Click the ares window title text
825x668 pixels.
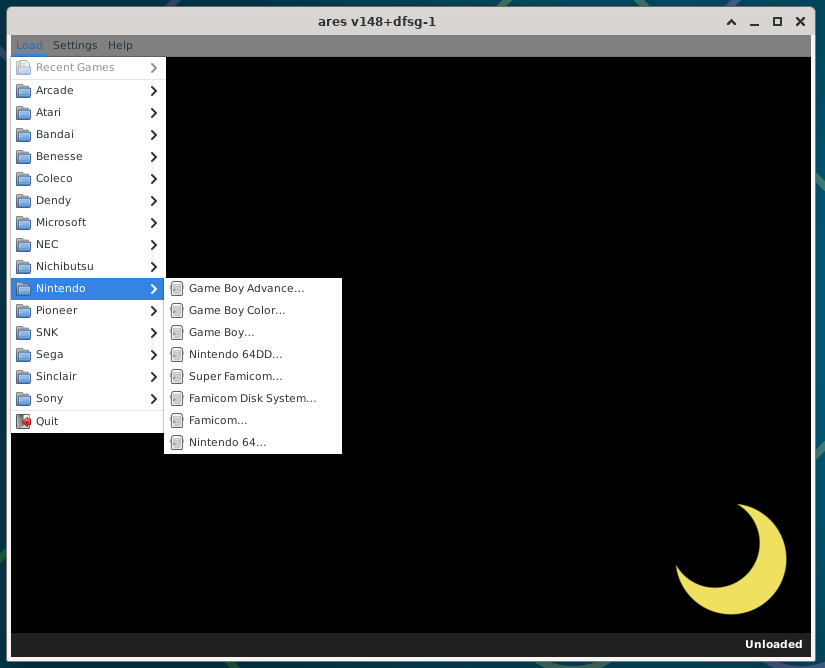(x=377, y=22)
